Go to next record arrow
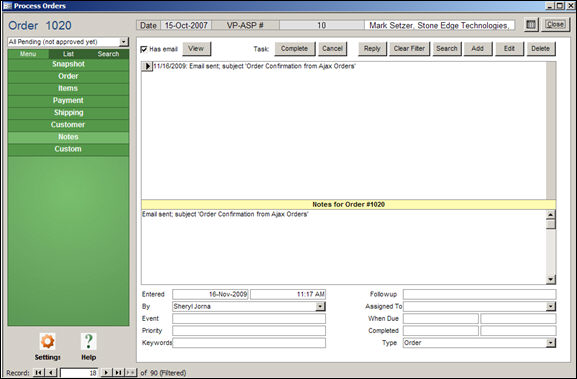577x379 pixels. tap(106, 373)
